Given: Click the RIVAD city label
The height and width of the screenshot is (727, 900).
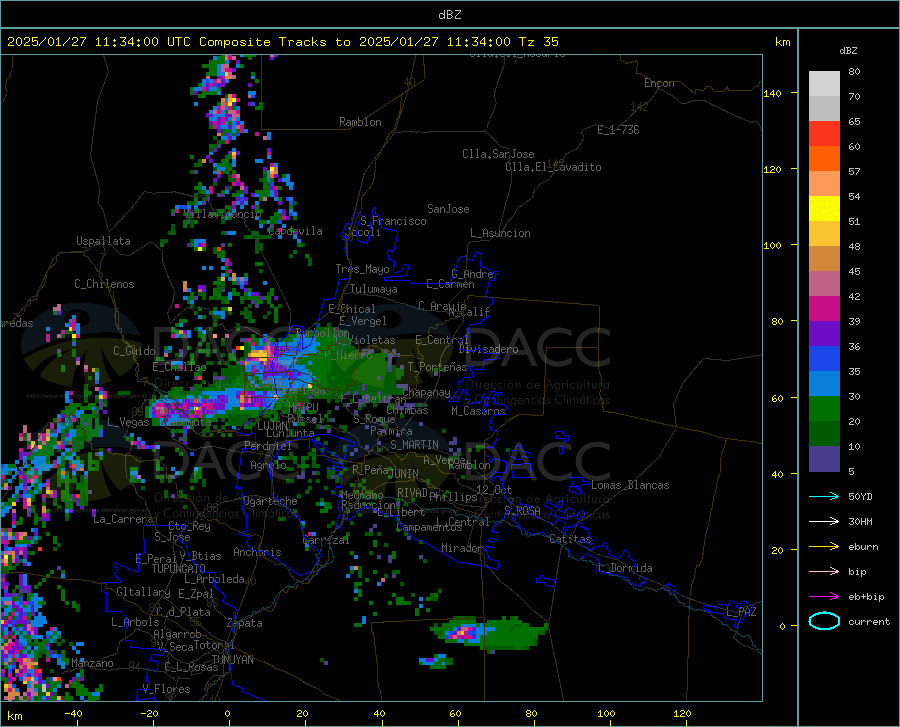Looking at the screenshot, I should point(412,493).
